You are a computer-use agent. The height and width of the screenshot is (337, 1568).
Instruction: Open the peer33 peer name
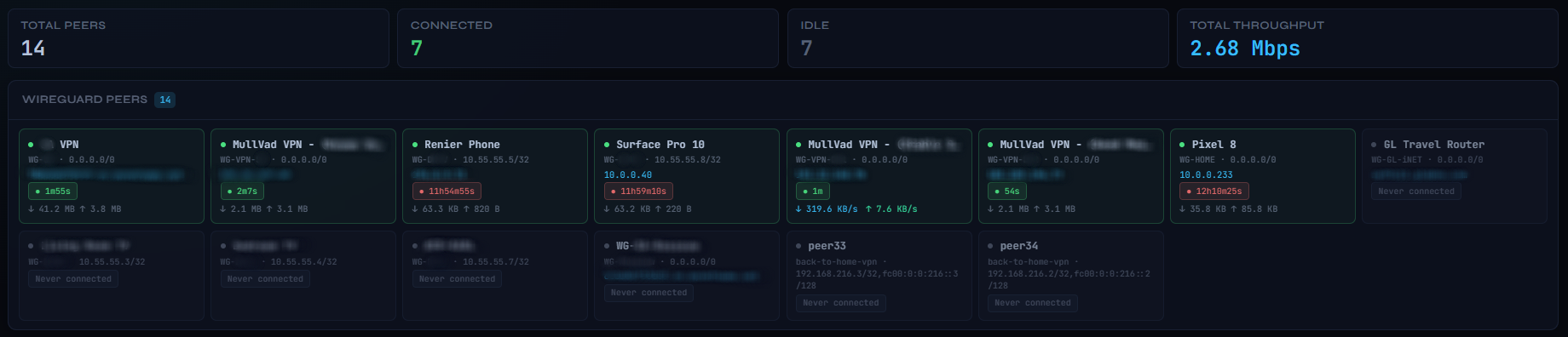(x=827, y=246)
